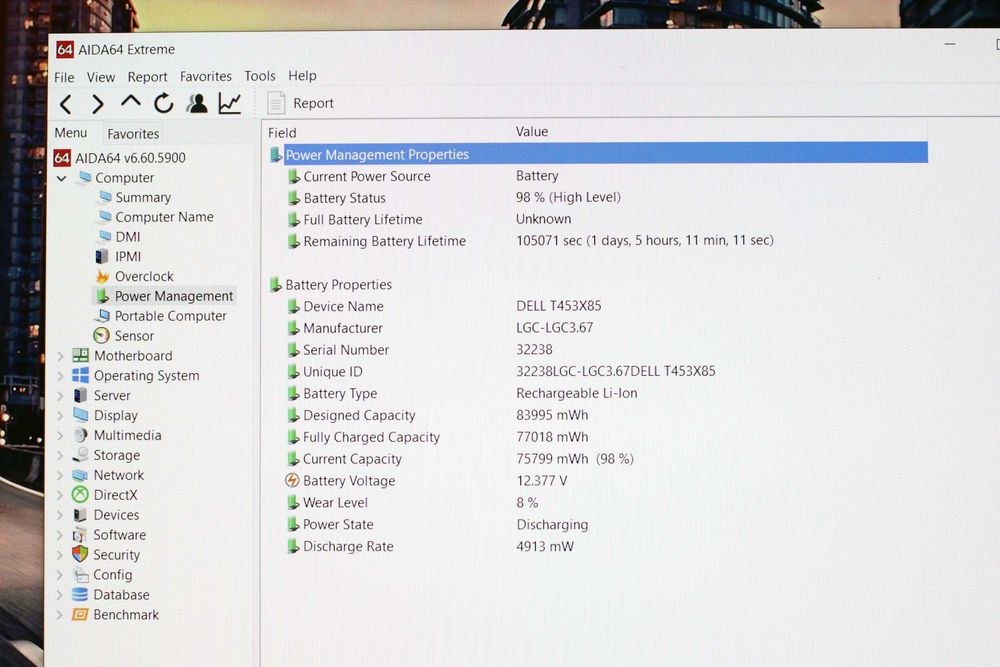This screenshot has width=1000, height=667.
Task: Open the Report menu
Action: coord(147,77)
